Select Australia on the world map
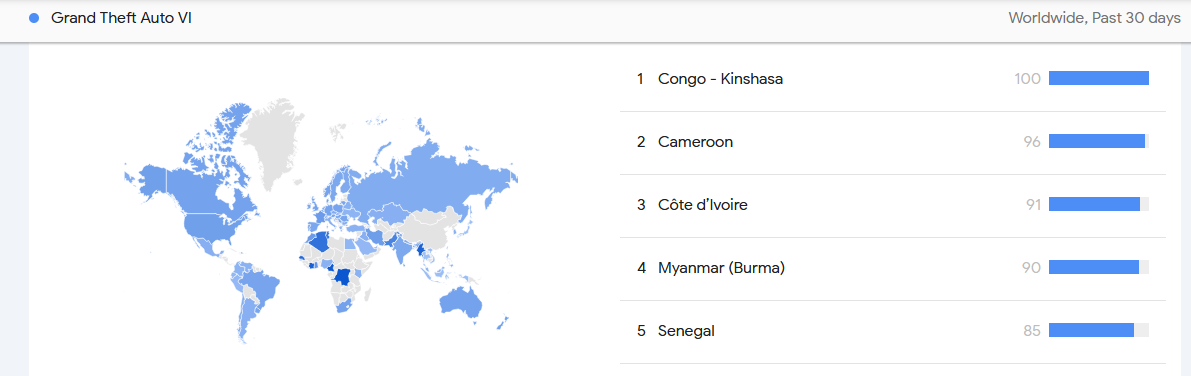This screenshot has height=376, width=1191. (461, 302)
